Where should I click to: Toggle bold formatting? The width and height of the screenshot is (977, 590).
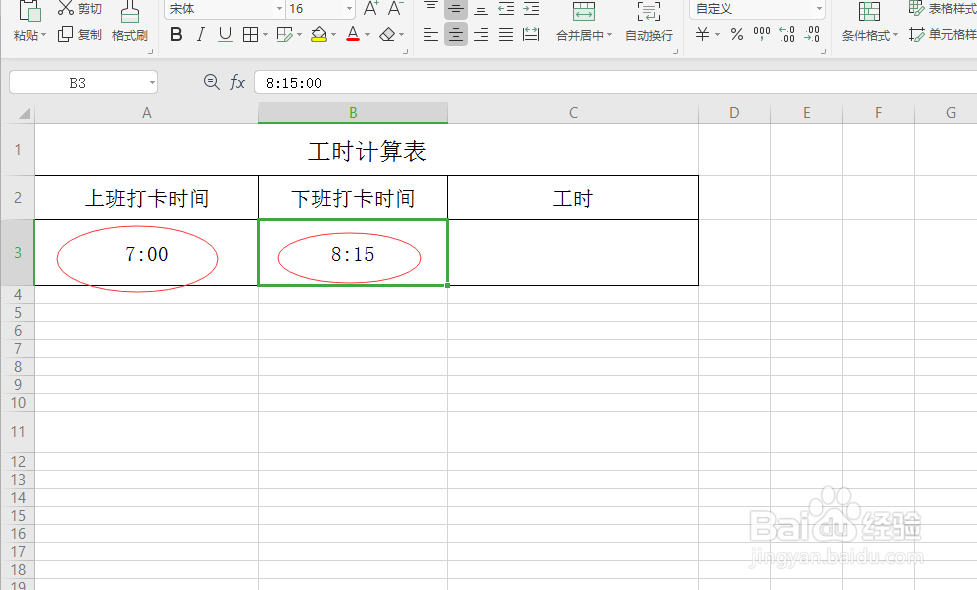click(176, 34)
